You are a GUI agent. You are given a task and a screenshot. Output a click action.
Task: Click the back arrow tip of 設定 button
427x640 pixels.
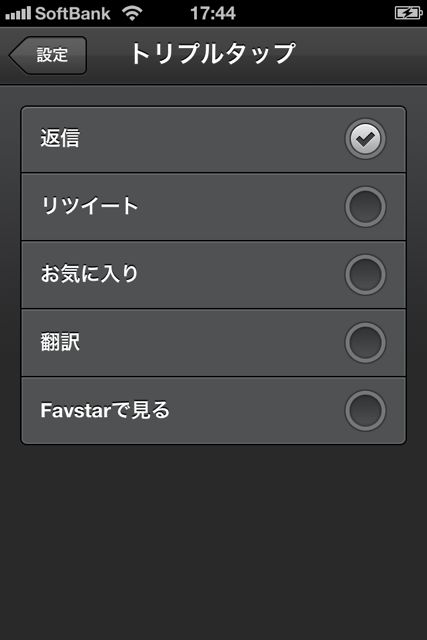(x=14, y=56)
